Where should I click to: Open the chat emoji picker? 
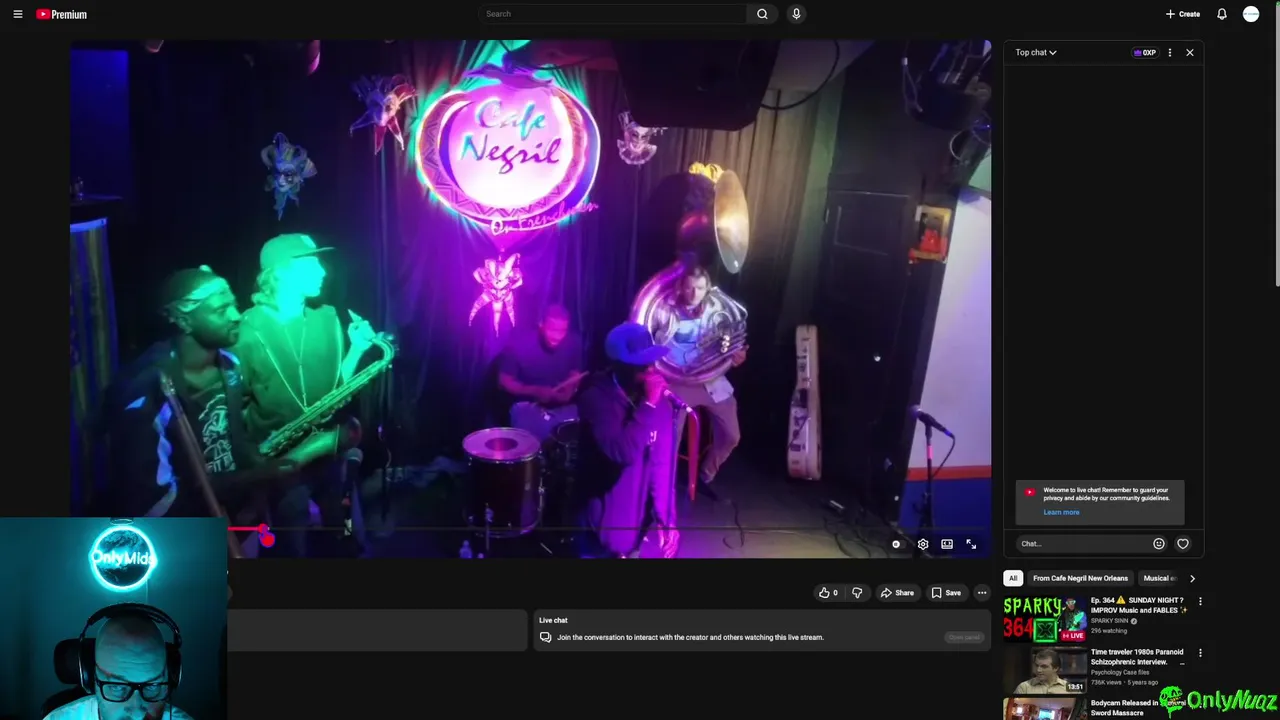(1159, 544)
